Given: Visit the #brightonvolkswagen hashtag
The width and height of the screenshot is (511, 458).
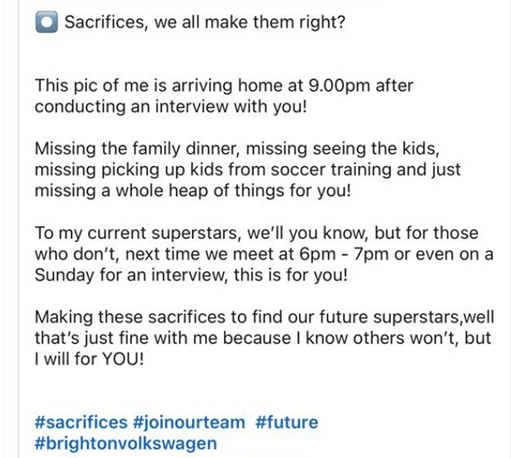Looking at the screenshot, I should click(x=126, y=443).
